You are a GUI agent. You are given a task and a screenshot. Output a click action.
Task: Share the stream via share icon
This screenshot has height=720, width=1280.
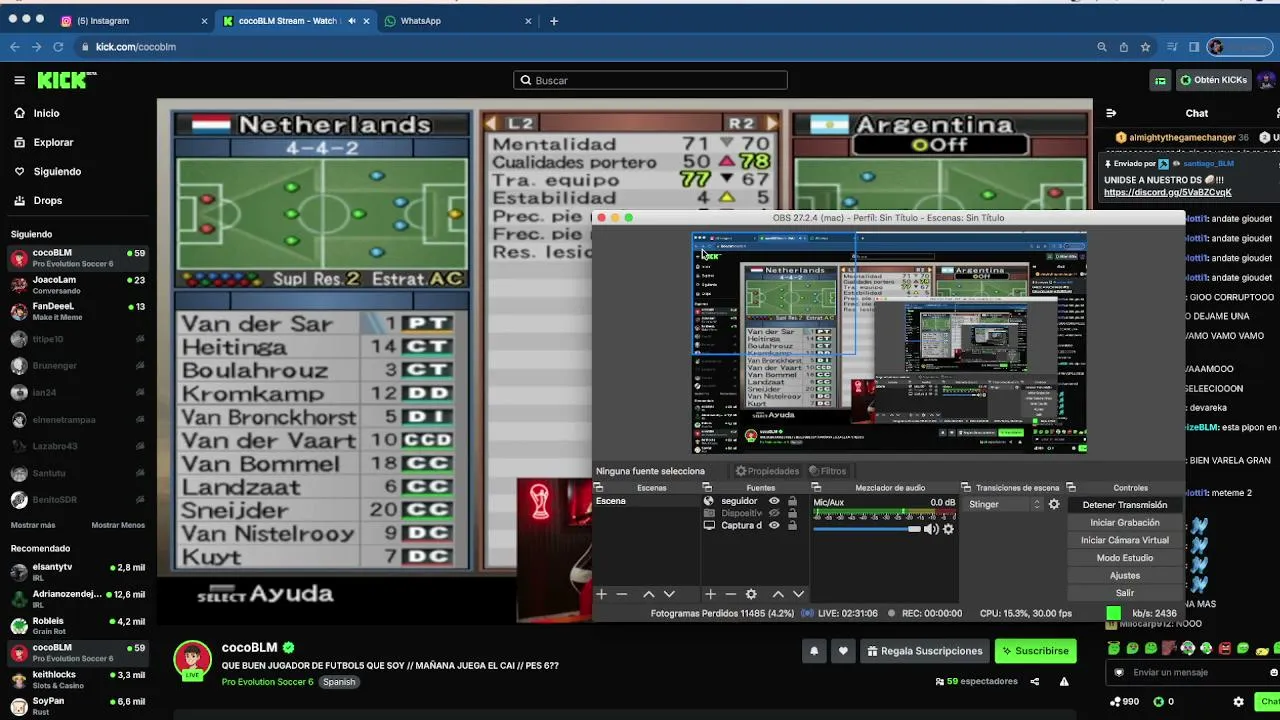point(1035,682)
